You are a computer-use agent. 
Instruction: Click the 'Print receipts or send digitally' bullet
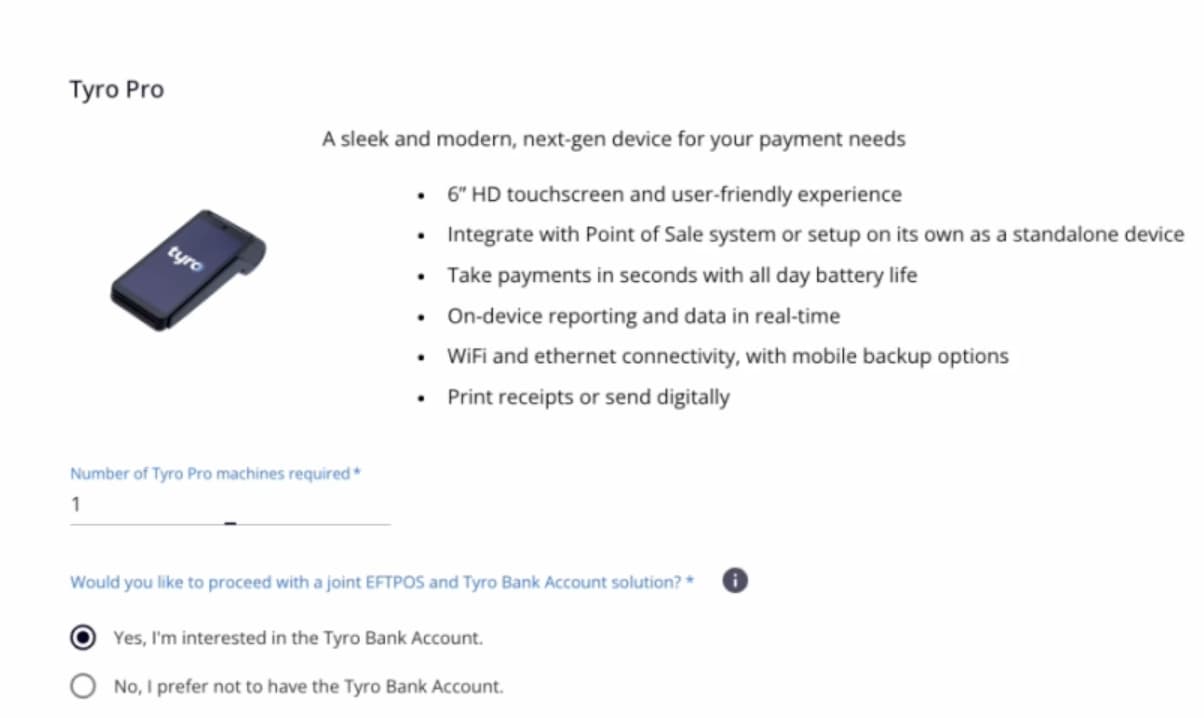click(x=588, y=397)
